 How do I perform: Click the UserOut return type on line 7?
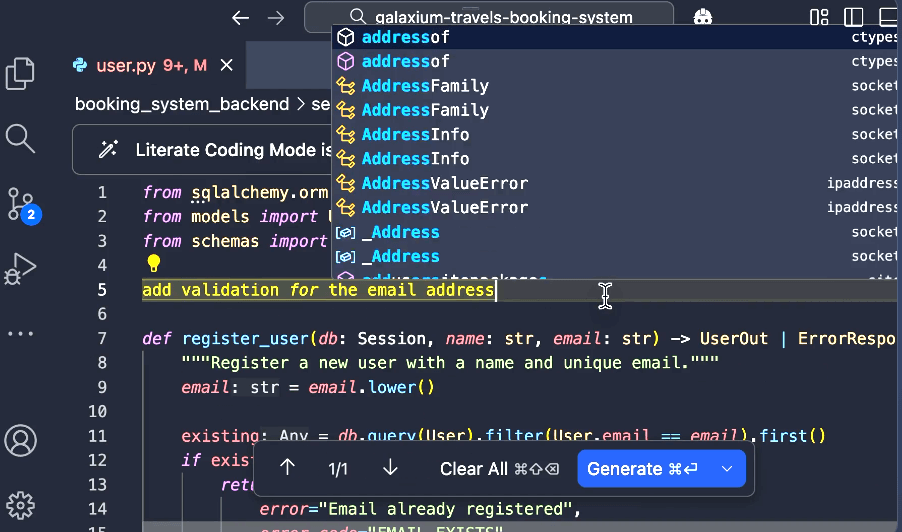pos(733,338)
